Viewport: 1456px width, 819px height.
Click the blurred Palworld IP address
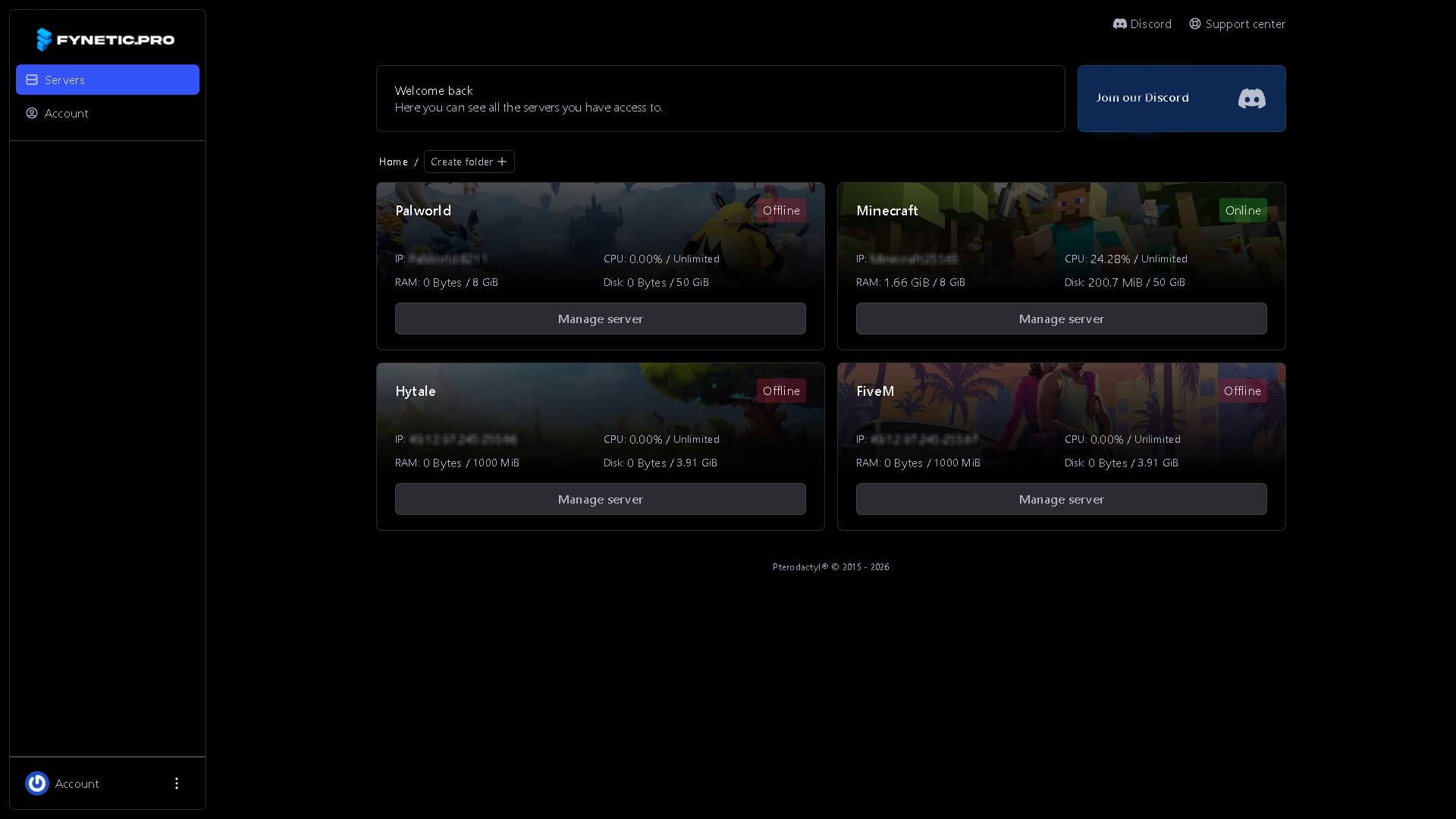point(449,259)
